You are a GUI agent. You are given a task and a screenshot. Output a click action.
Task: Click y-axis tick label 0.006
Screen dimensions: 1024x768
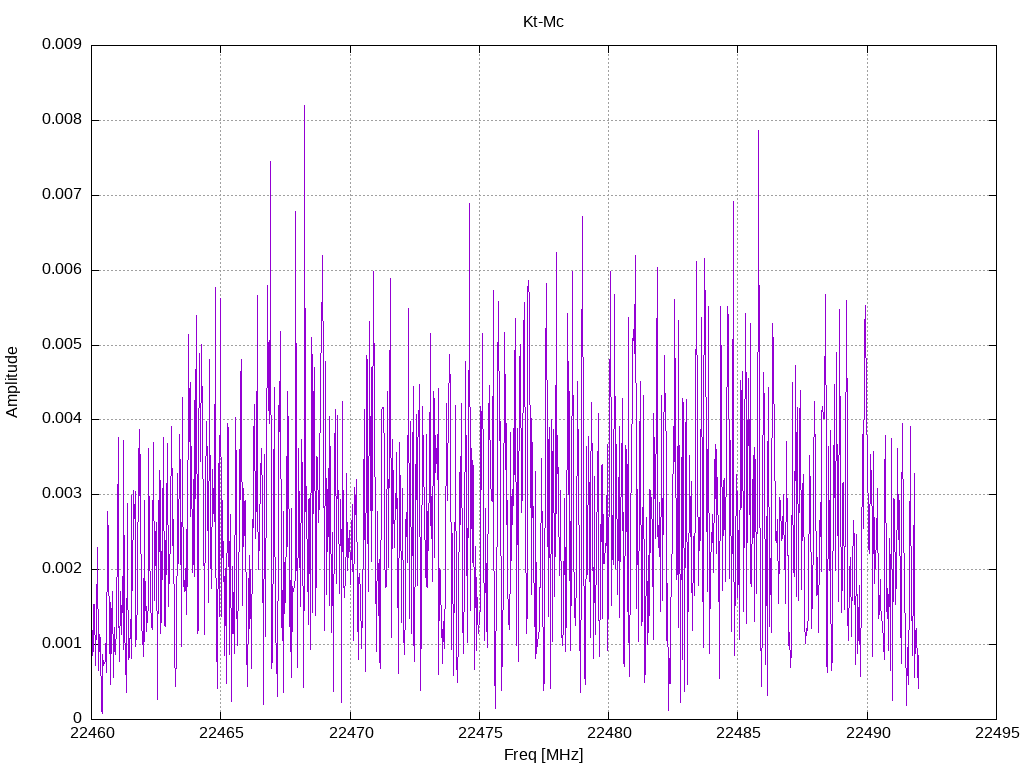point(62,270)
